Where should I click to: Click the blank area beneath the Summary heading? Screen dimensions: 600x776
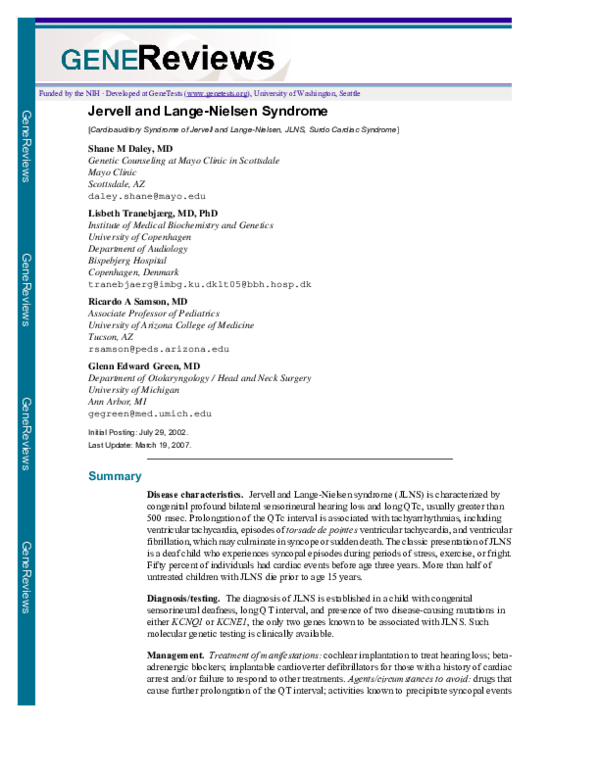point(270,580)
